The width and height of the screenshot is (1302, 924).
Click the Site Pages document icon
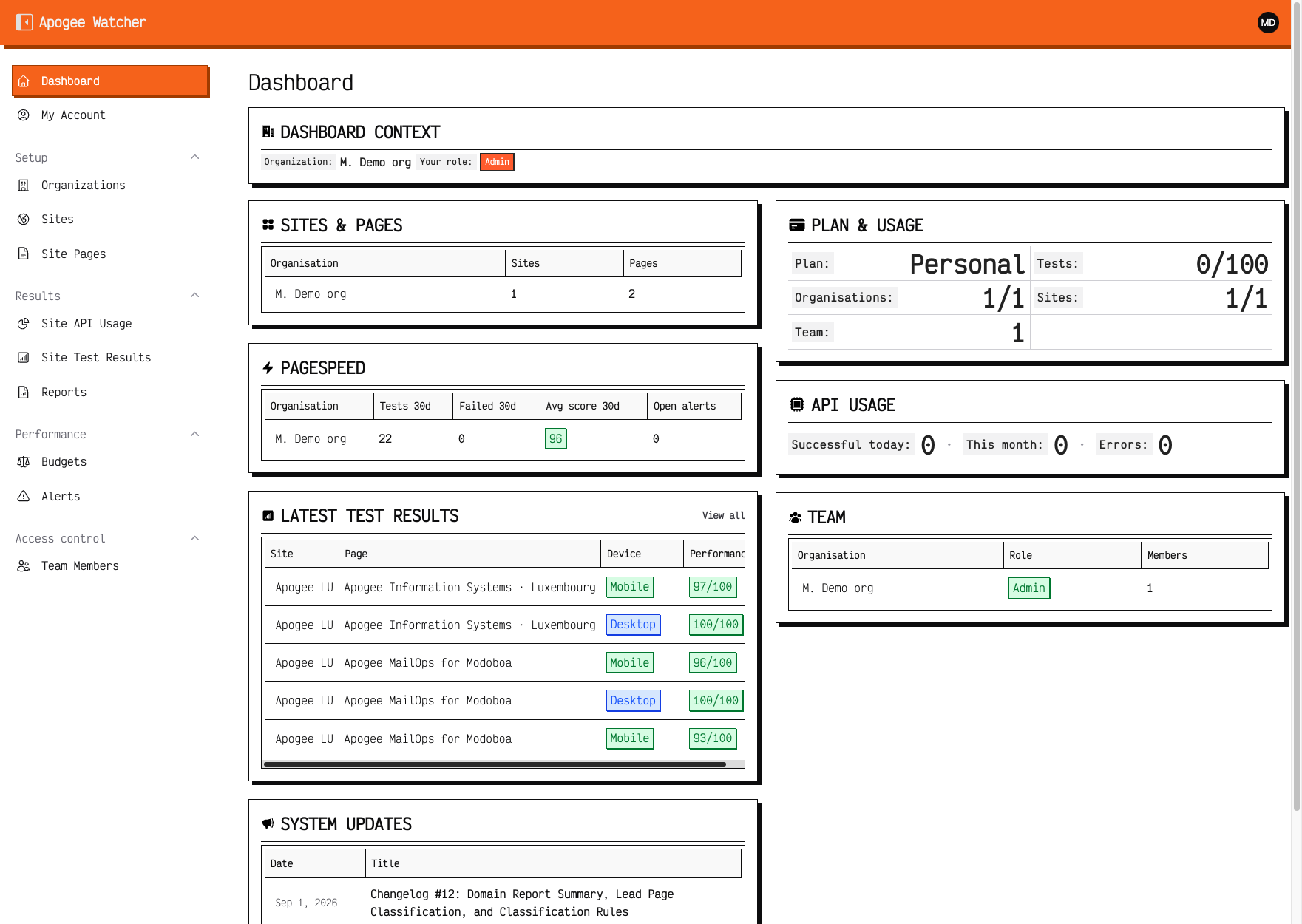(24, 254)
